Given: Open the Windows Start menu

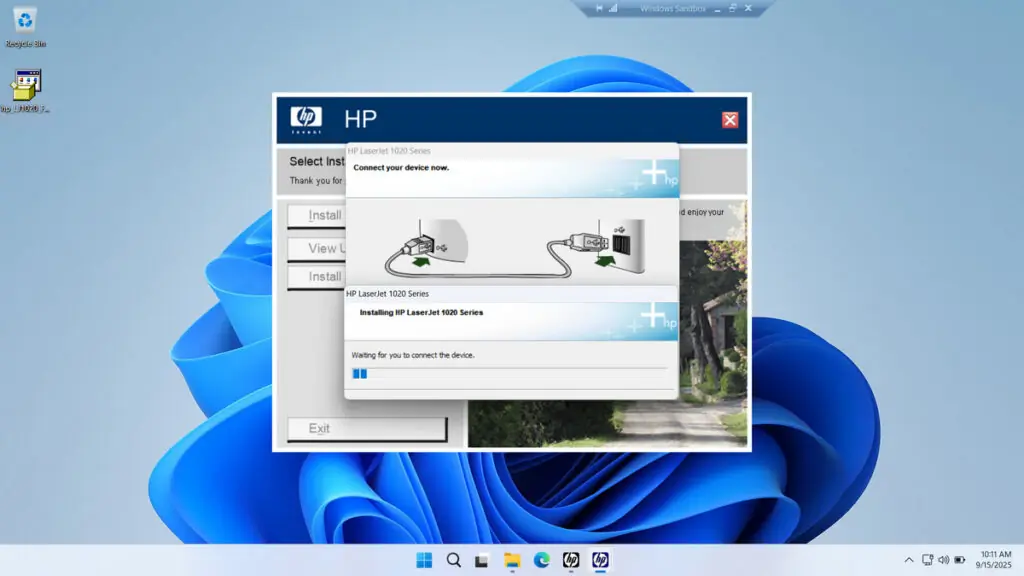Looking at the screenshot, I should (424, 560).
